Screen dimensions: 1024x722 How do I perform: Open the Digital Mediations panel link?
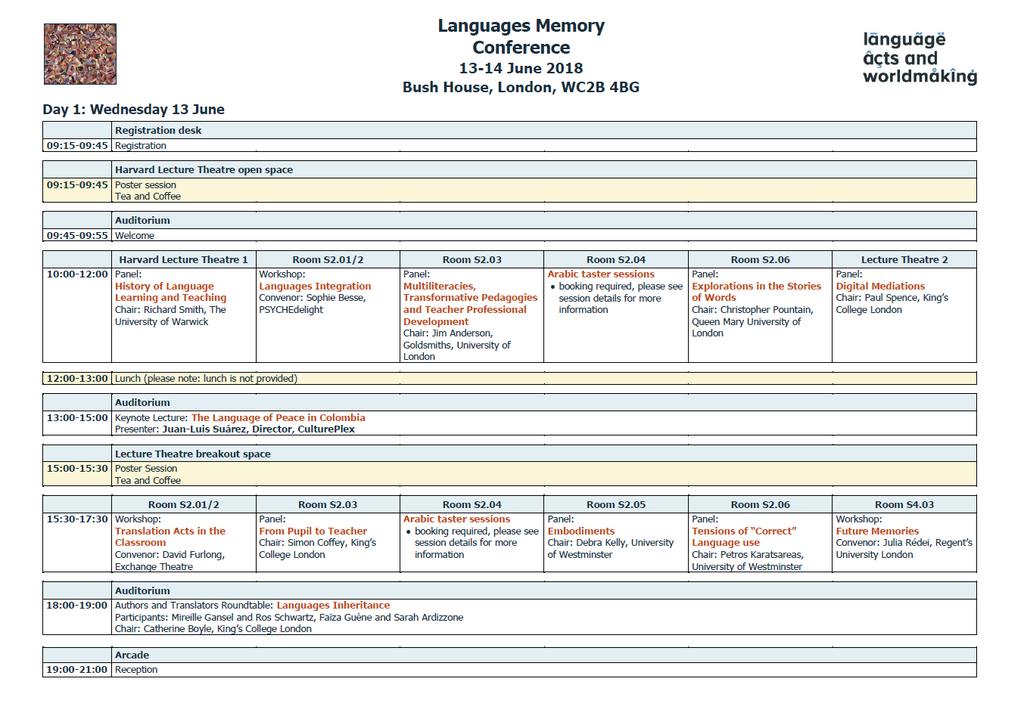tap(880, 286)
